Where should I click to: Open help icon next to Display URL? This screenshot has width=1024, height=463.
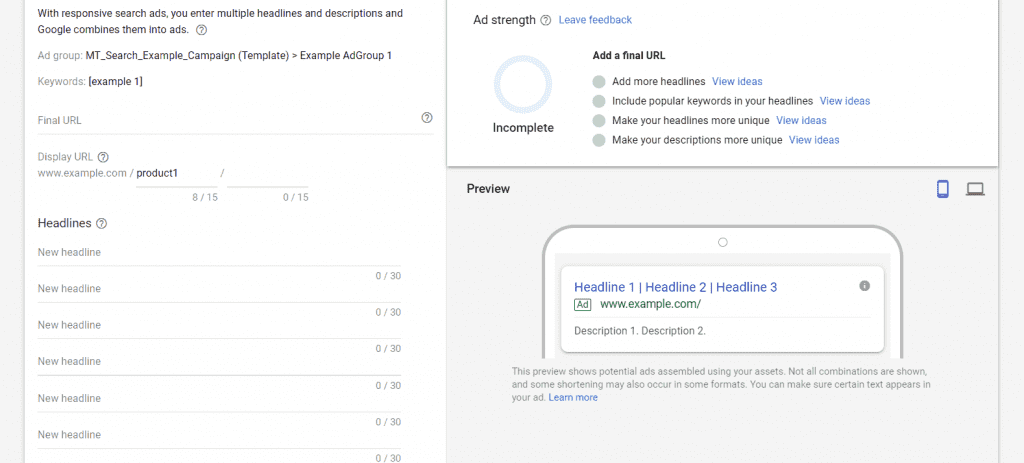pos(103,157)
